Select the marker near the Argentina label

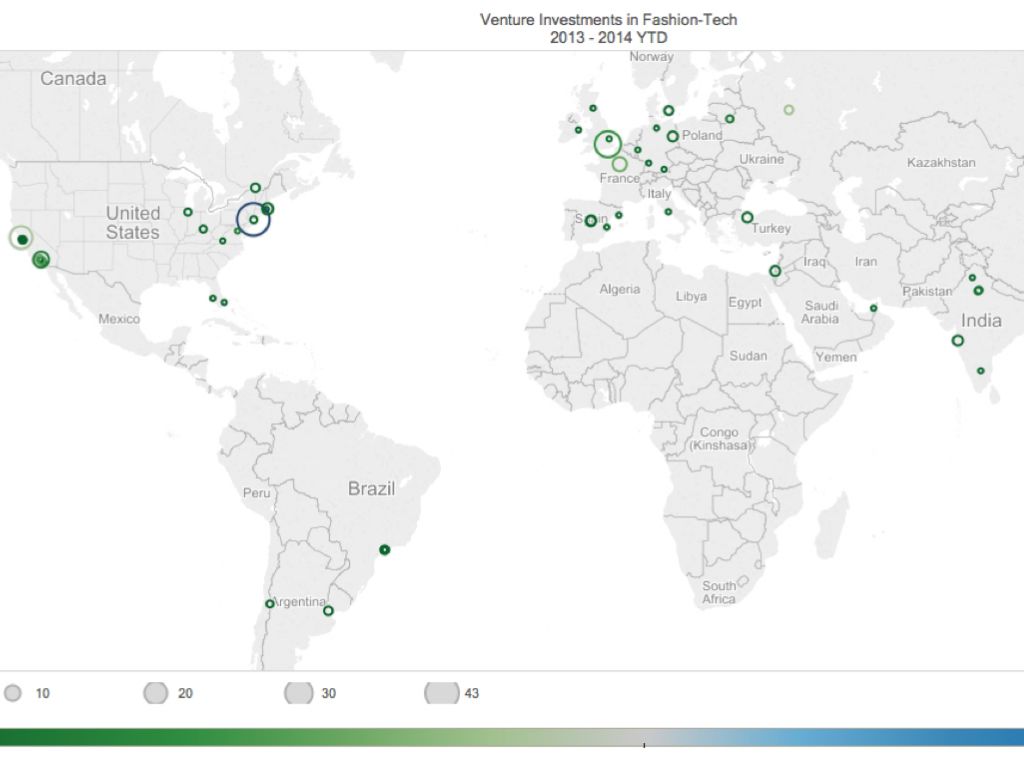tap(270, 604)
